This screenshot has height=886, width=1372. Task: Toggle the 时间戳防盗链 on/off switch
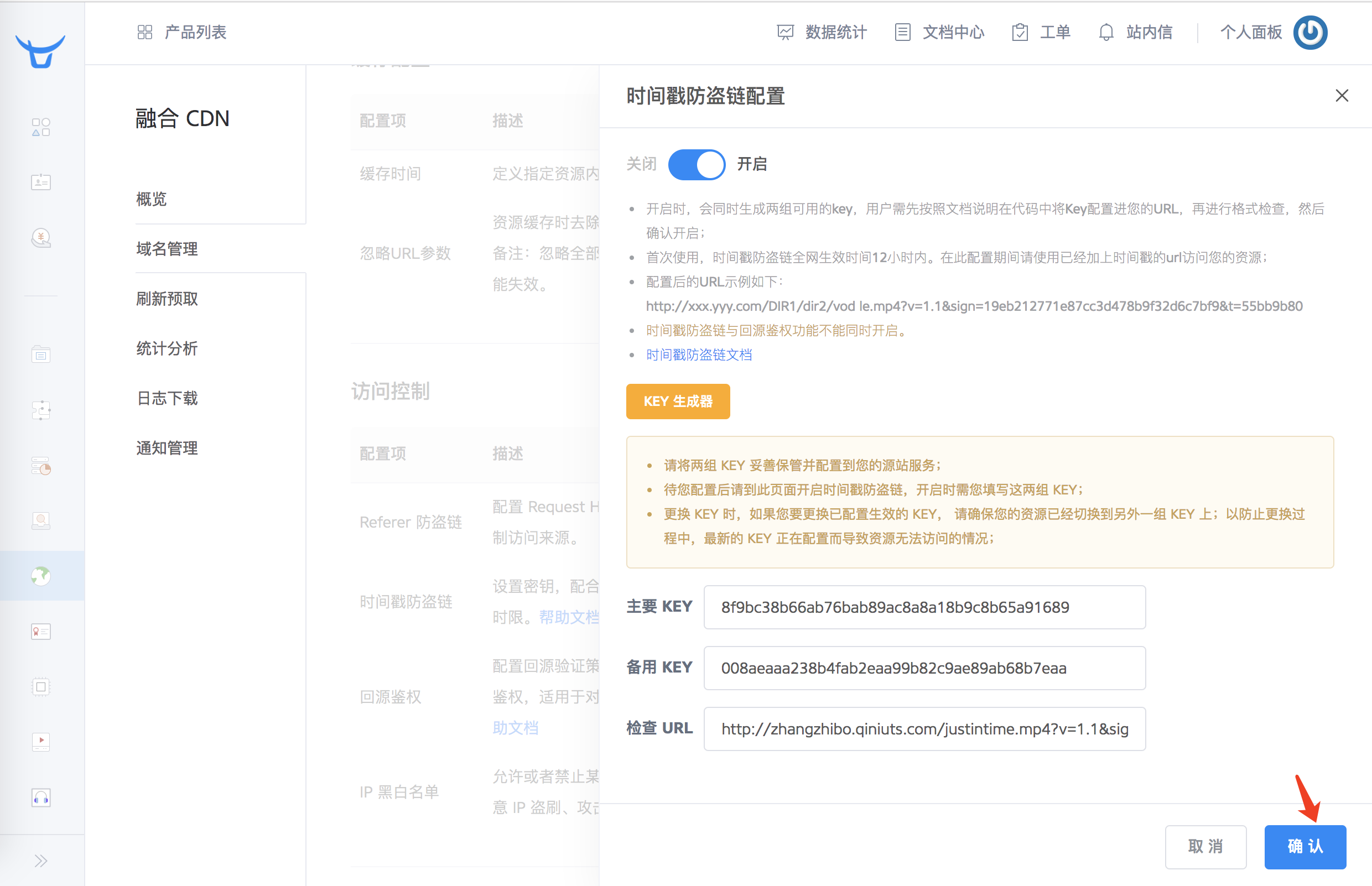tap(696, 165)
